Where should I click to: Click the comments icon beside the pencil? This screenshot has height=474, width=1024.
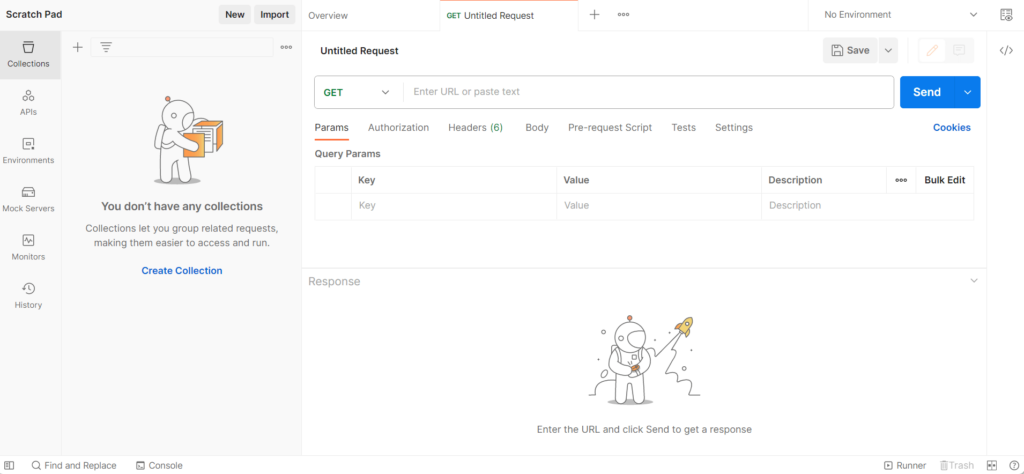click(x=959, y=50)
